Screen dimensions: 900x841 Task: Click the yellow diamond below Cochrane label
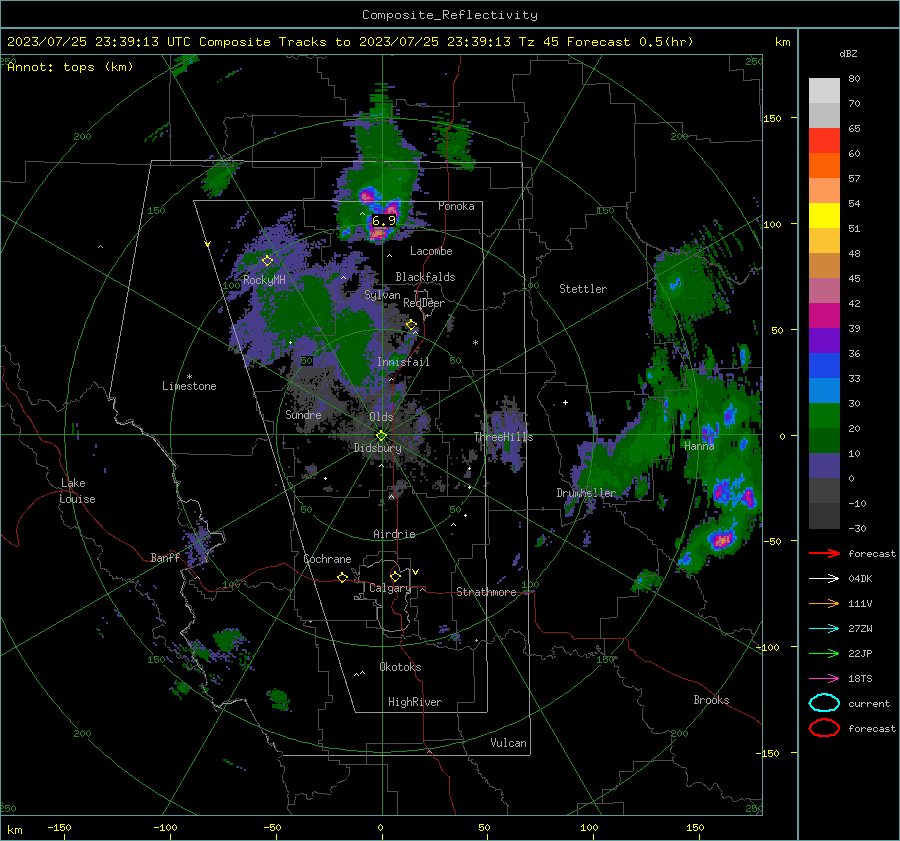(343, 577)
